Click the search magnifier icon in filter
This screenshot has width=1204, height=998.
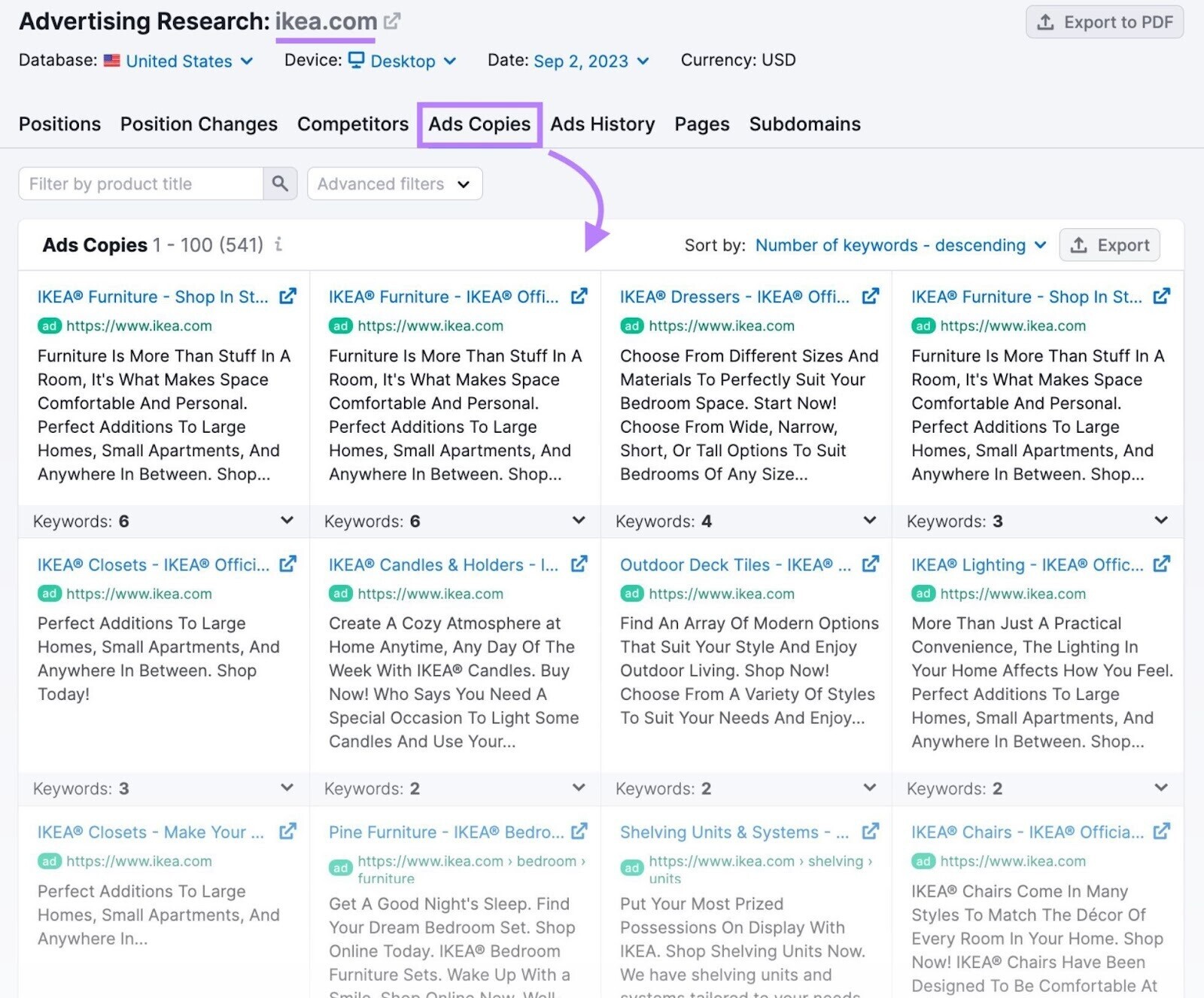coord(280,184)
